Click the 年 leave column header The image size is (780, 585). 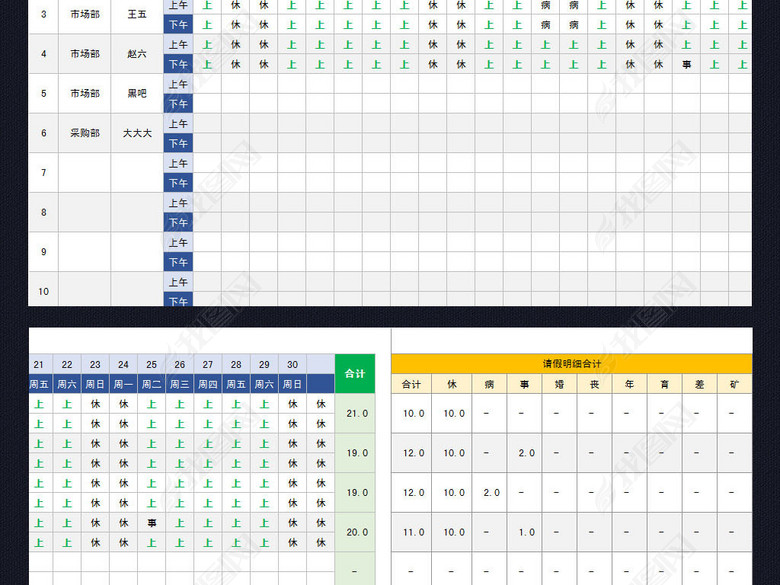click(x=627, y=384)
